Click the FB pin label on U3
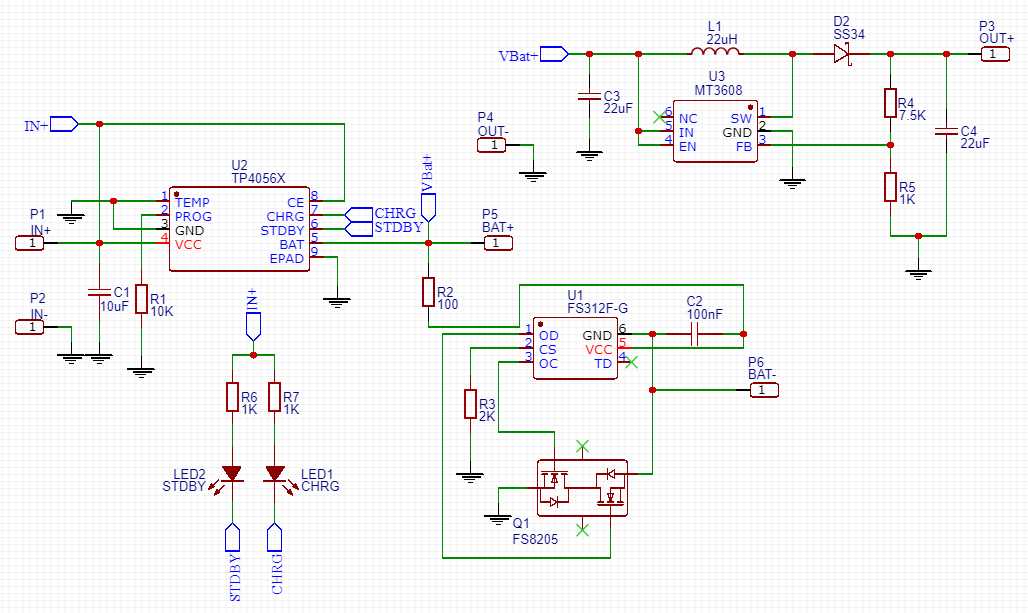The height and width of the screenshot is (613, 1028). coord(744,147)
